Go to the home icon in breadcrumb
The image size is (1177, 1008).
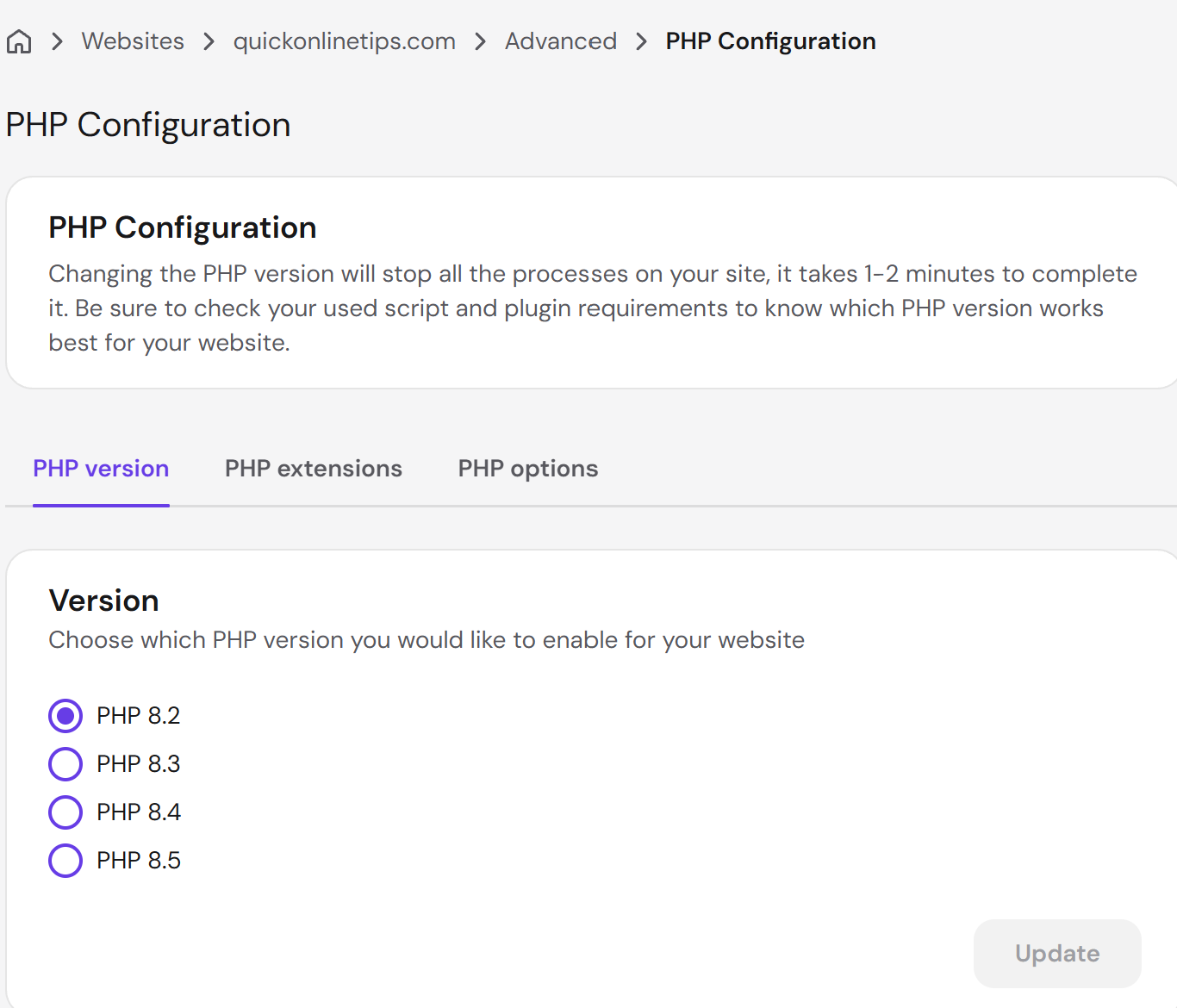pyautogui.click(x=19, y=41)
